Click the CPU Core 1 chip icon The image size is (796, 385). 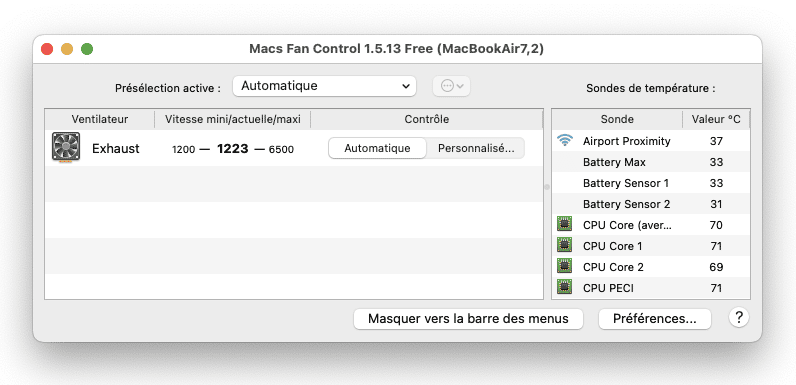[x=564, y=246]
